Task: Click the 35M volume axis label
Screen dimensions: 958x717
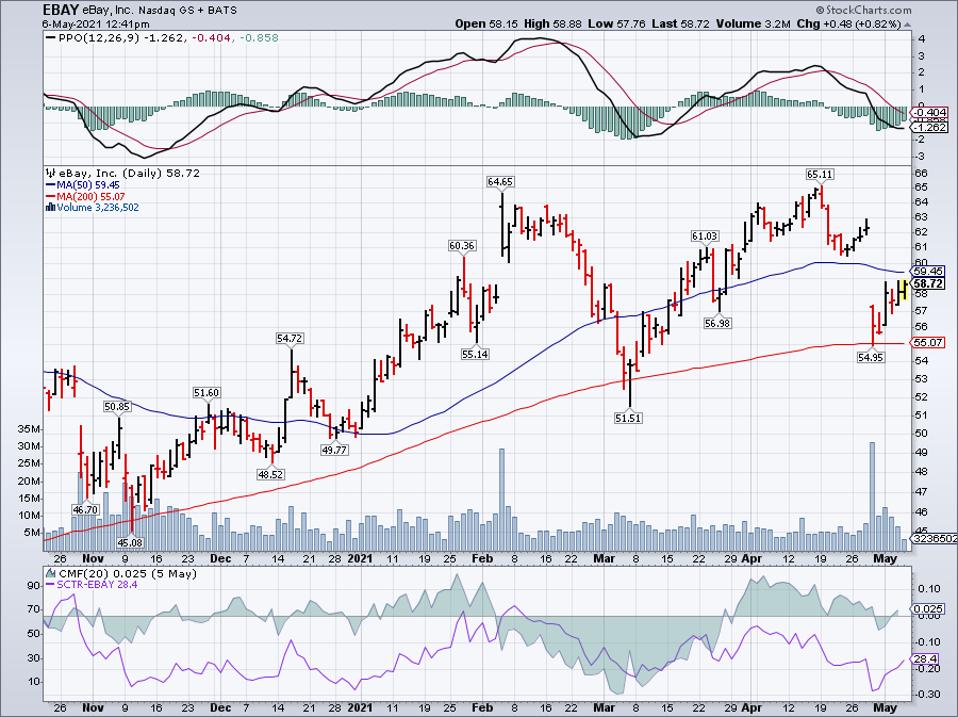Action: tap(30, 429)
